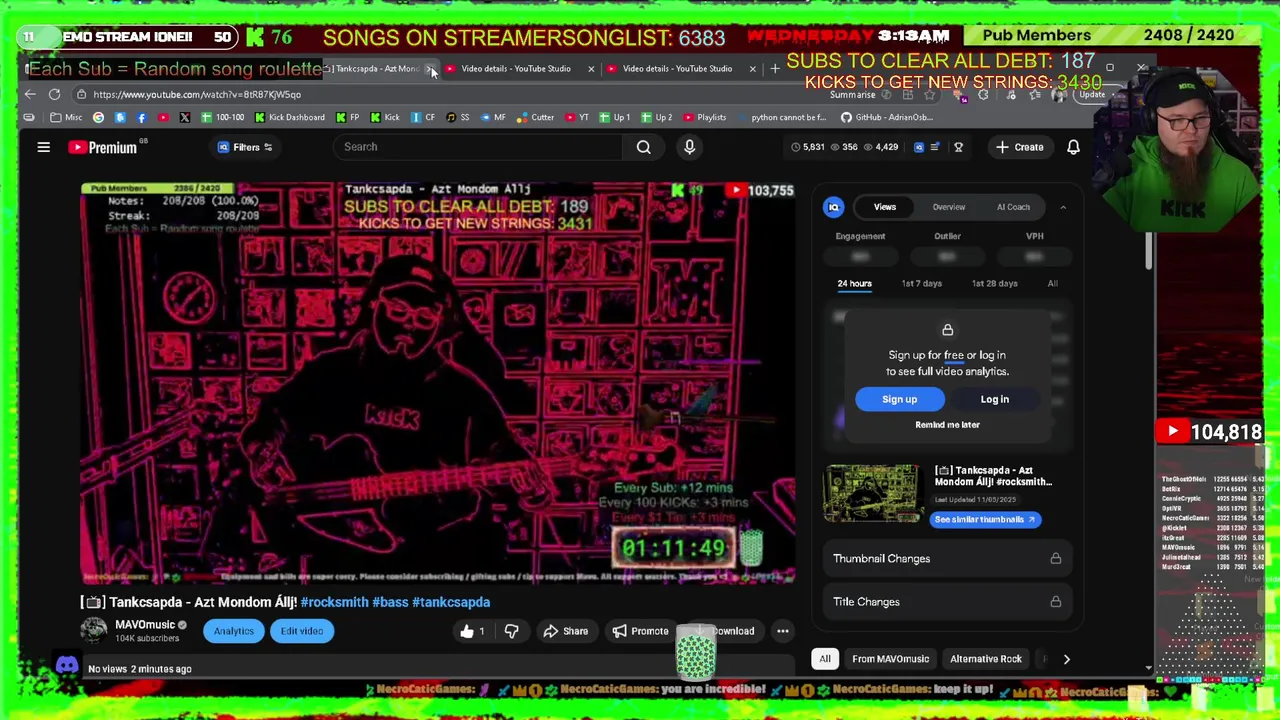Open the Cutter bookmark
The image size is (1280, 720).
535,117
